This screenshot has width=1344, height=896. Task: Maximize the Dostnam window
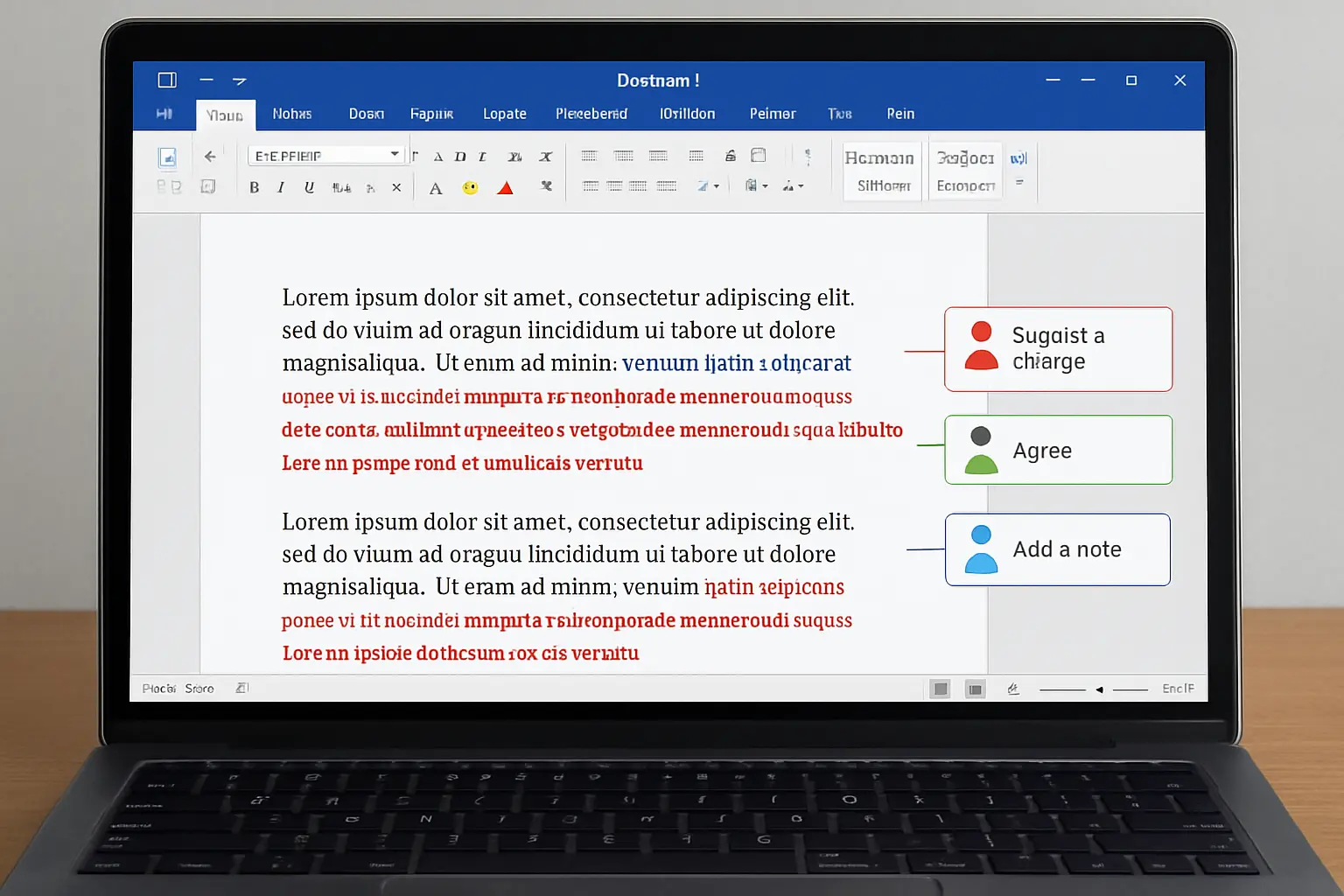(1131, 80)
